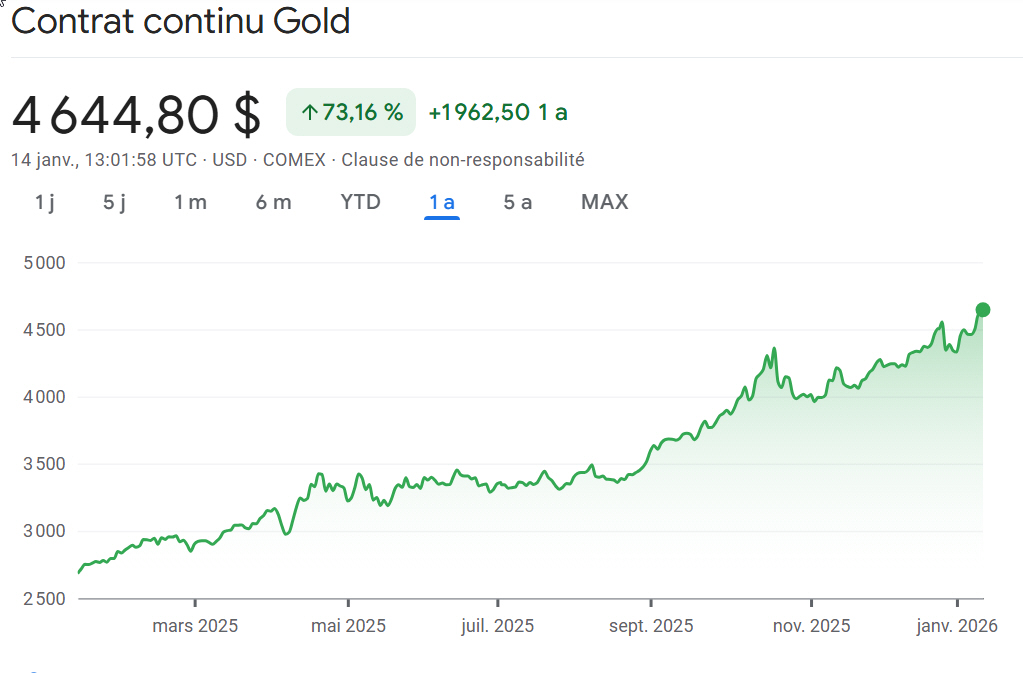
Task: Click the green up-arrow icon in percentage badge
Action: (309, 113)
